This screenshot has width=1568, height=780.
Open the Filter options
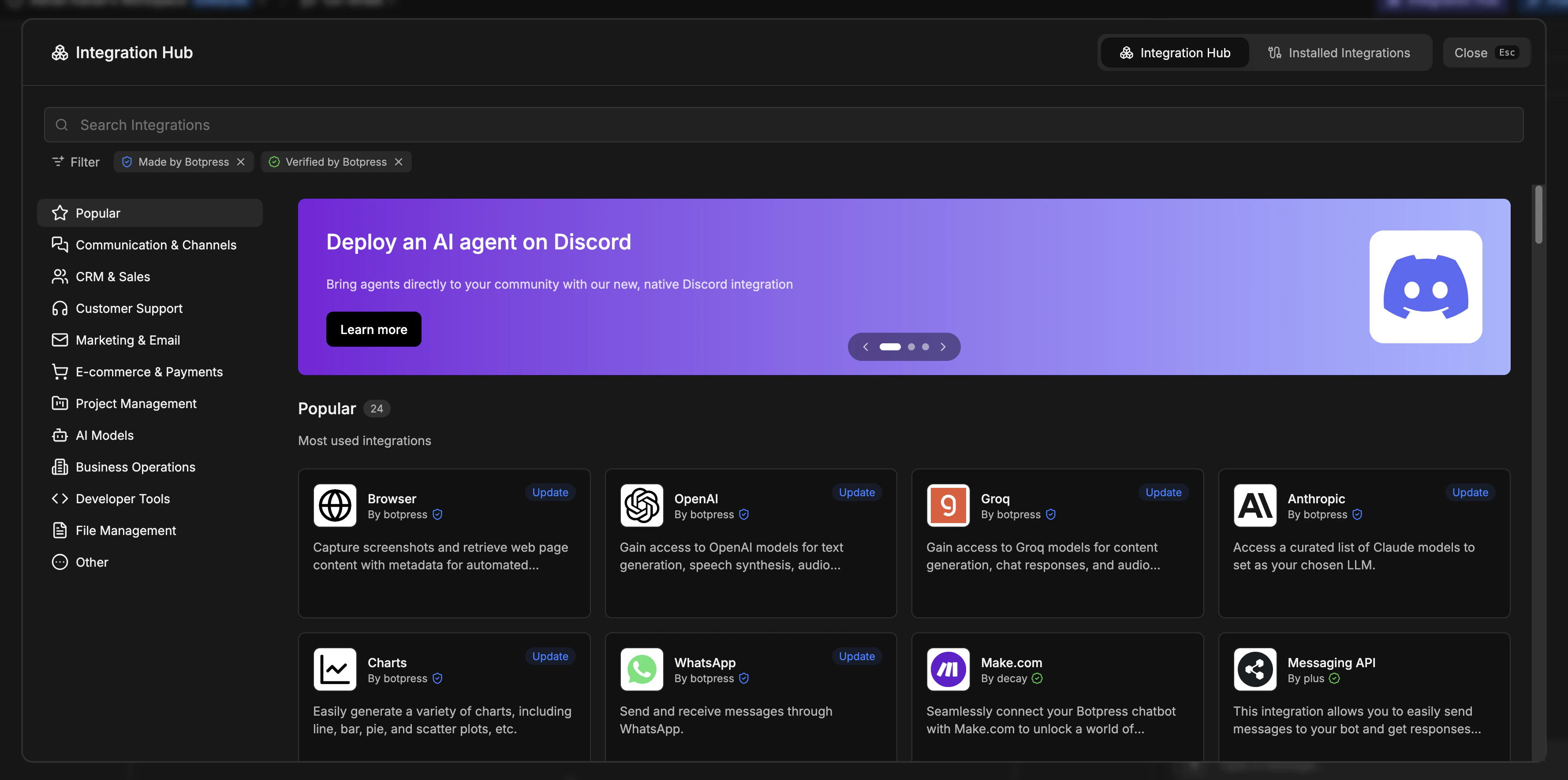coord(75,161)
